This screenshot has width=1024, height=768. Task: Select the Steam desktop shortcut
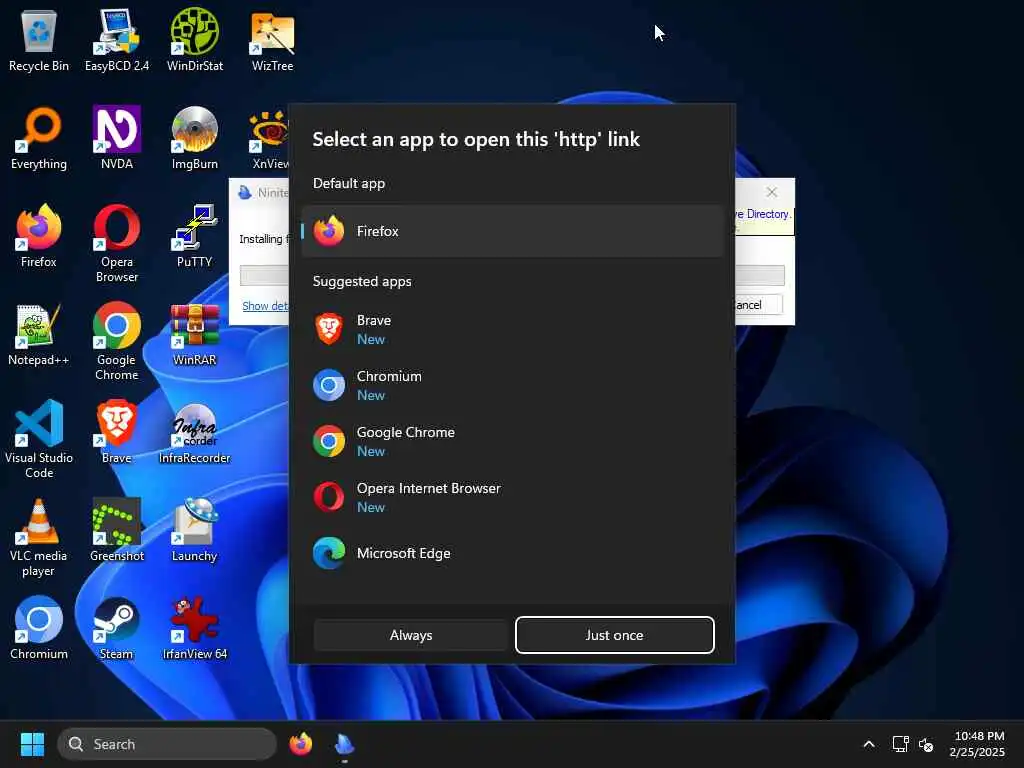tap(116, 628)
